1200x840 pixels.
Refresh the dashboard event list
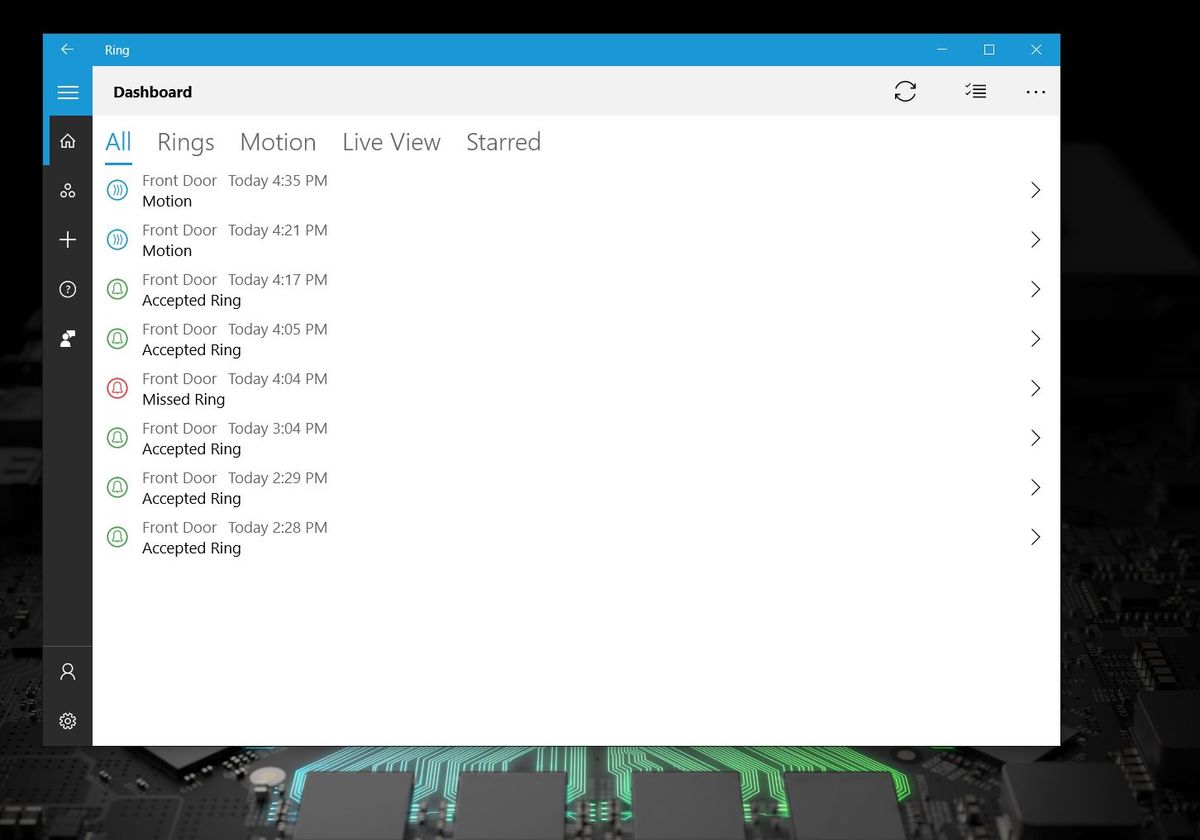pyautogui.click(x=905, y=91)
